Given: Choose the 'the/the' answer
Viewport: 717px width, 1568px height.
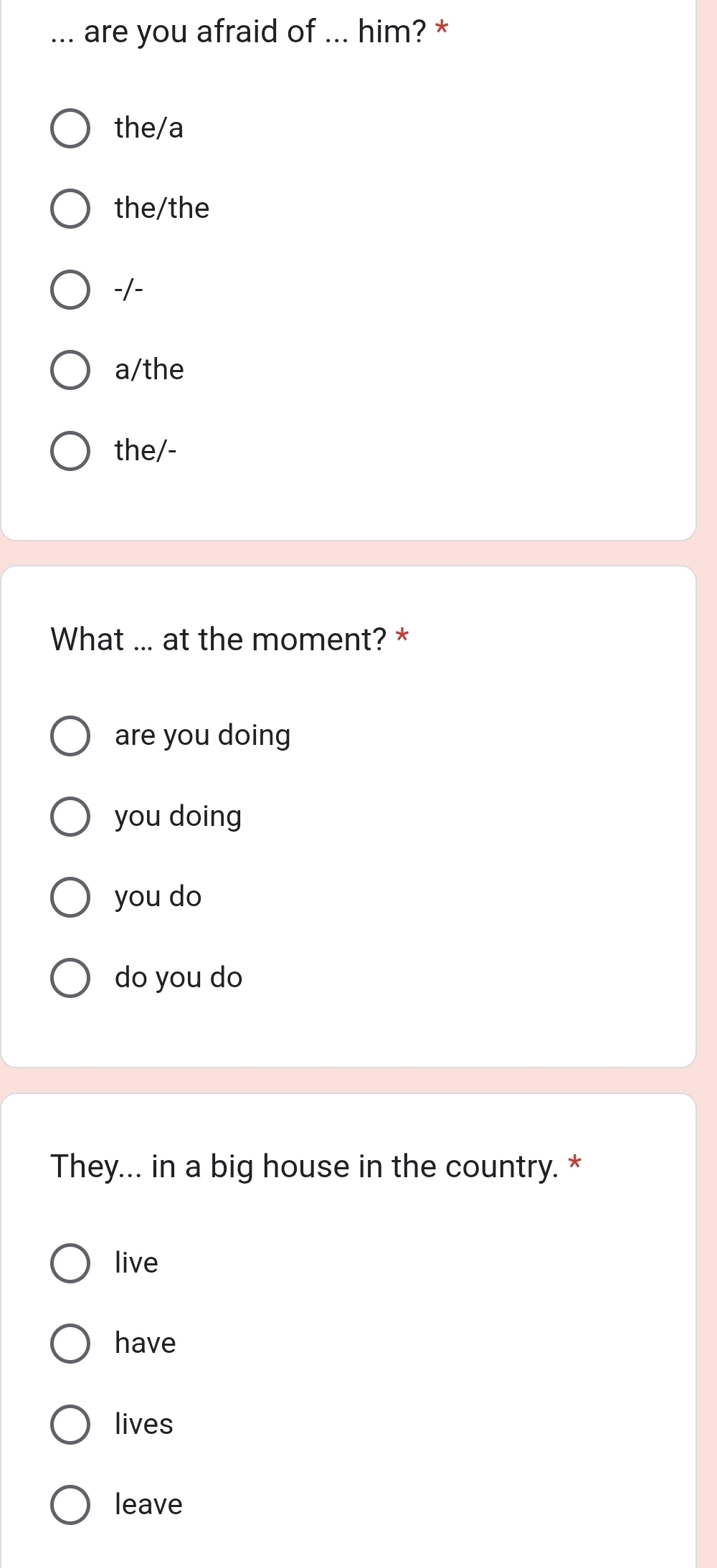Looking at the screenshot, I should [x=70, y=209].
